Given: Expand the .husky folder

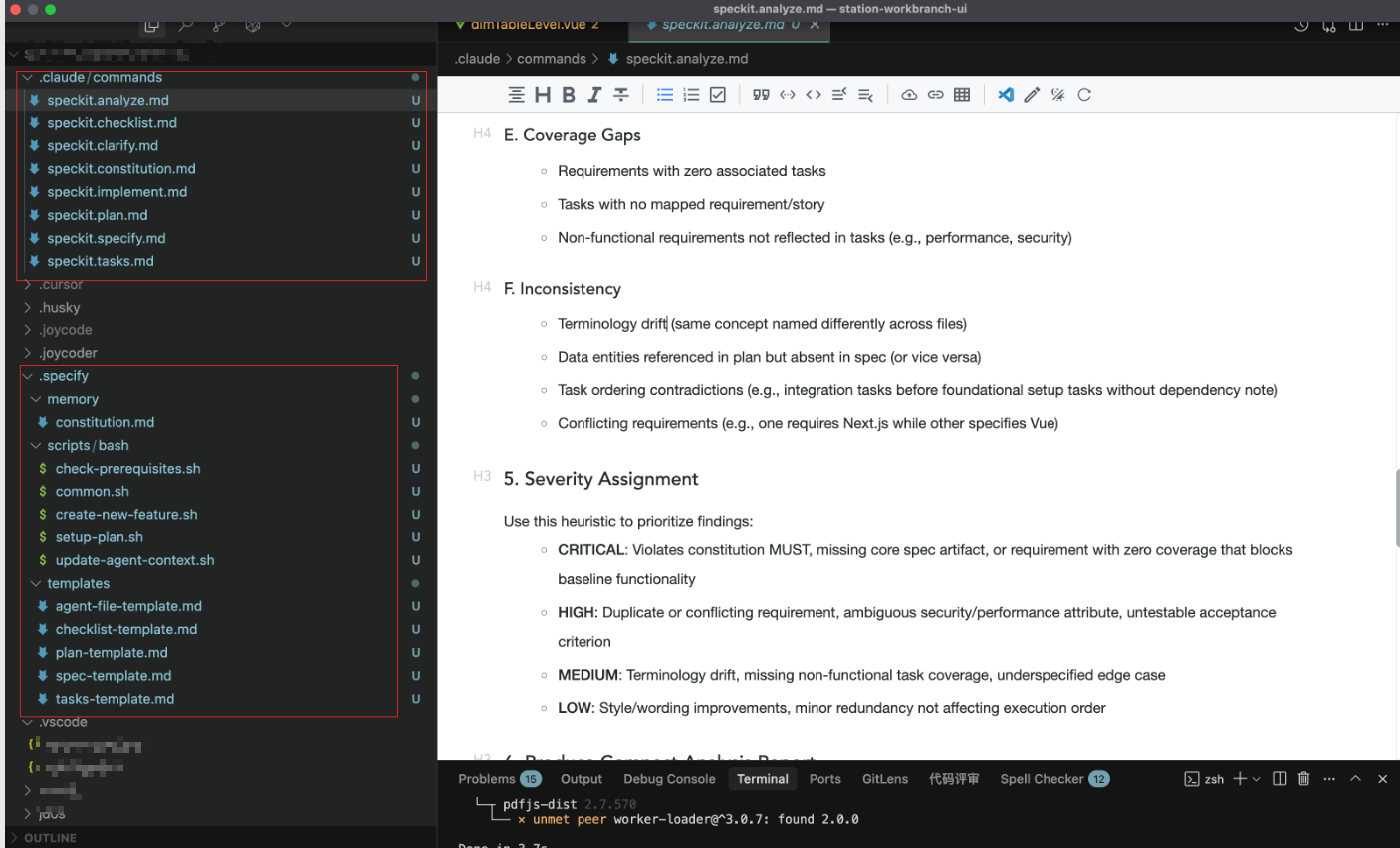Looking at the screenshot, I should (28, 308).
